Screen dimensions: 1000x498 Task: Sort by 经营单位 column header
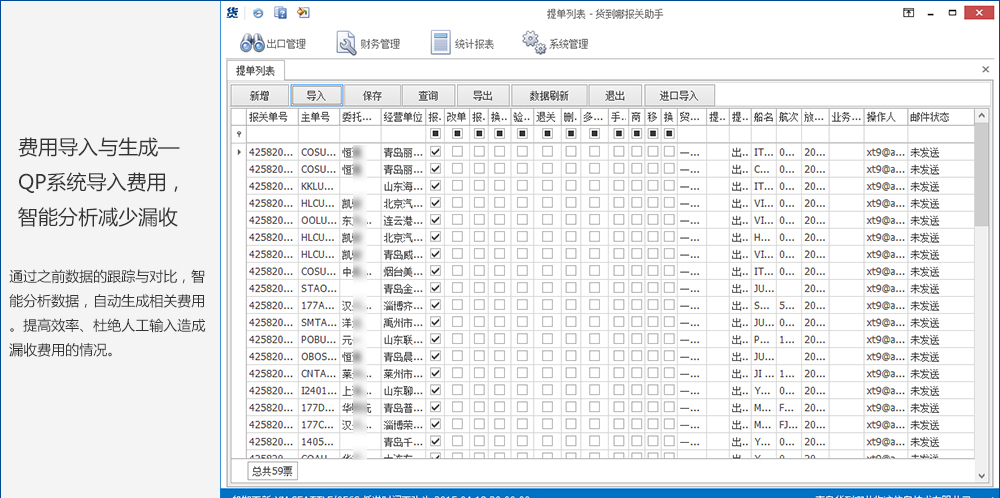403,117
